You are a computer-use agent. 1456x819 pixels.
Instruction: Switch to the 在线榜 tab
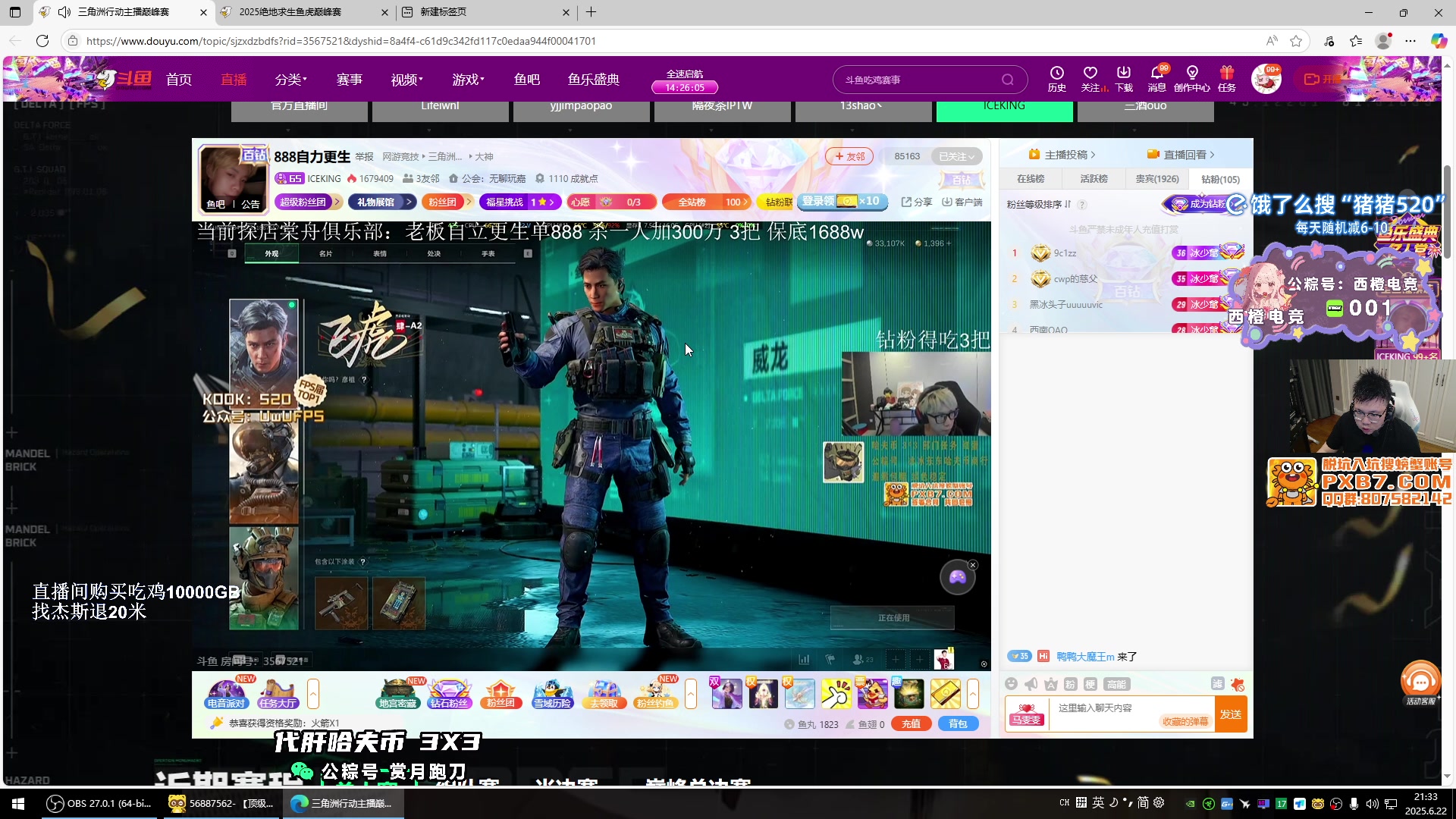pyautogui.click(x=1031, y=179)
